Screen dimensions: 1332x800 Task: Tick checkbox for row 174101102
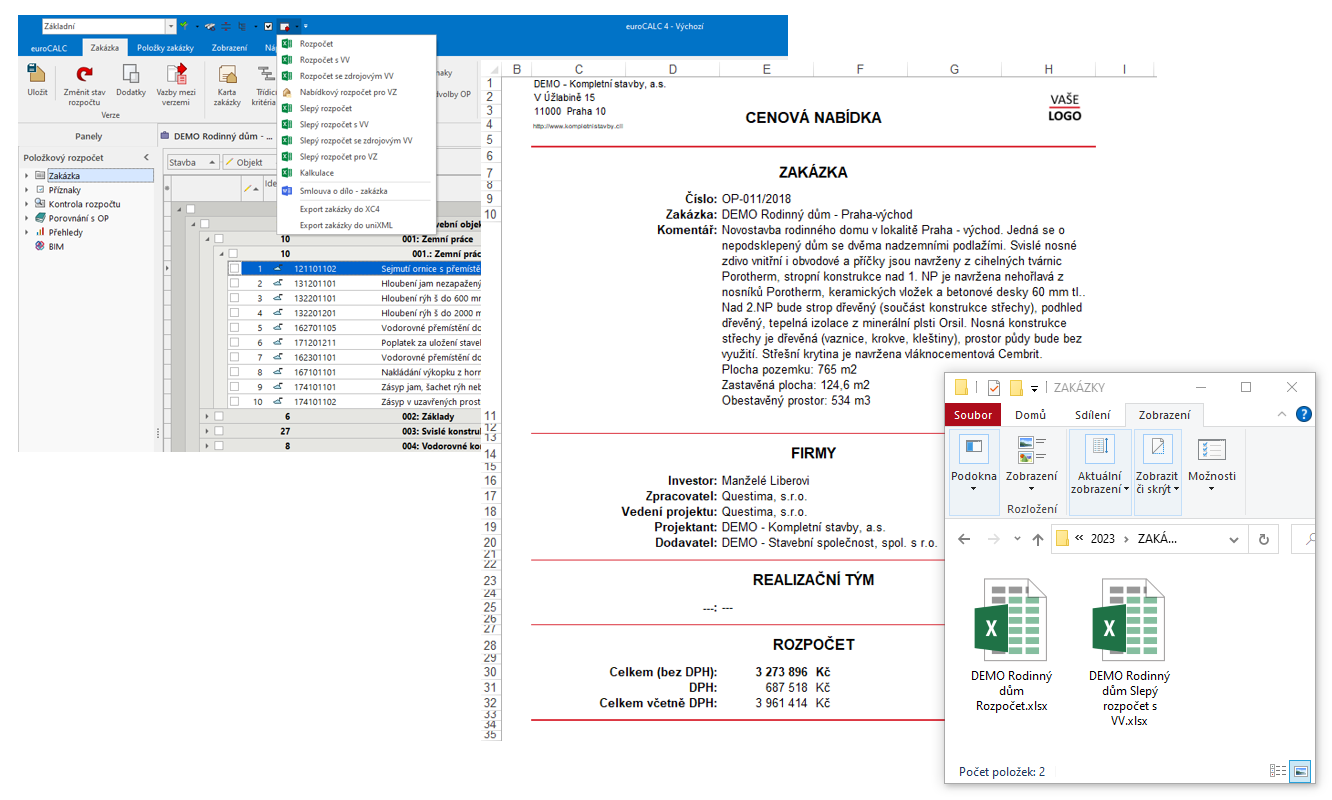click(x=234, y=401)
